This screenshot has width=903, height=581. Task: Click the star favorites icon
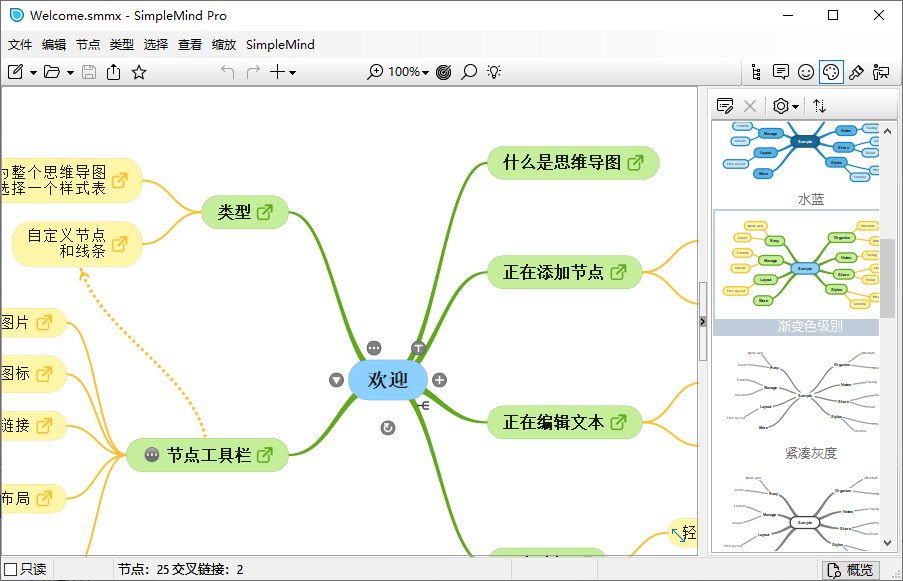pos(139,71)
